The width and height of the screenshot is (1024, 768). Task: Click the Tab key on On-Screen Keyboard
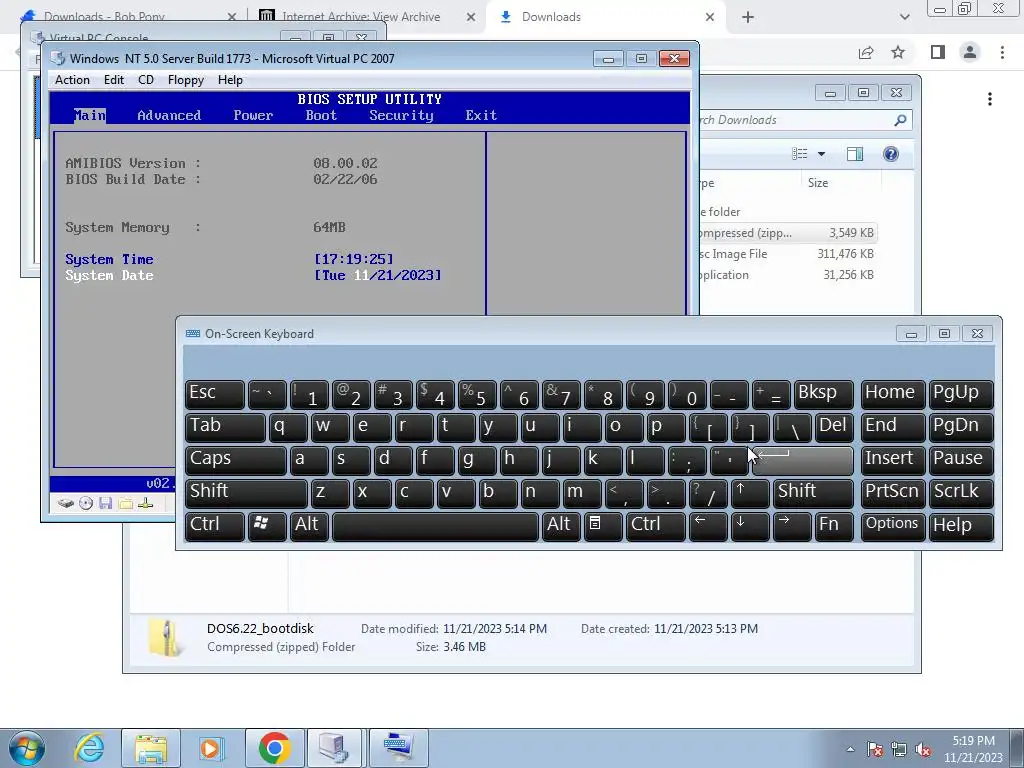[225, 427]
